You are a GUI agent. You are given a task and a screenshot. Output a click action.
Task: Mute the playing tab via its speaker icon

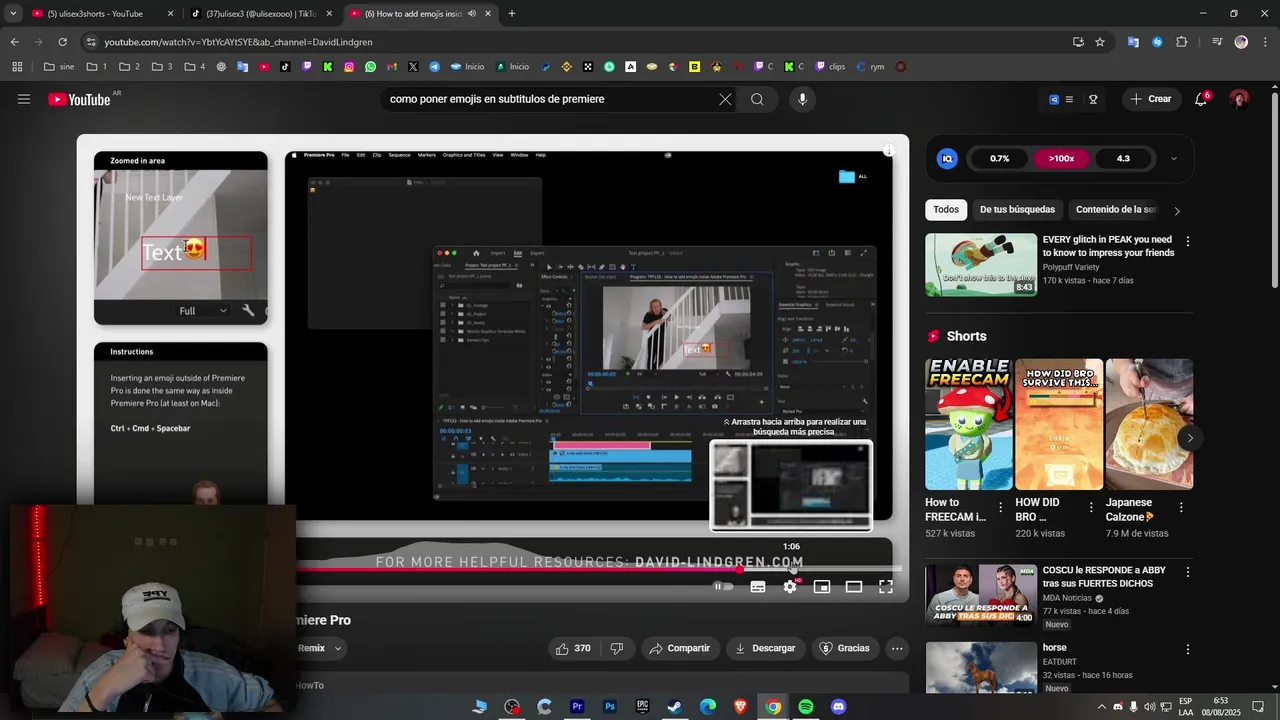(x=471, y=14)
